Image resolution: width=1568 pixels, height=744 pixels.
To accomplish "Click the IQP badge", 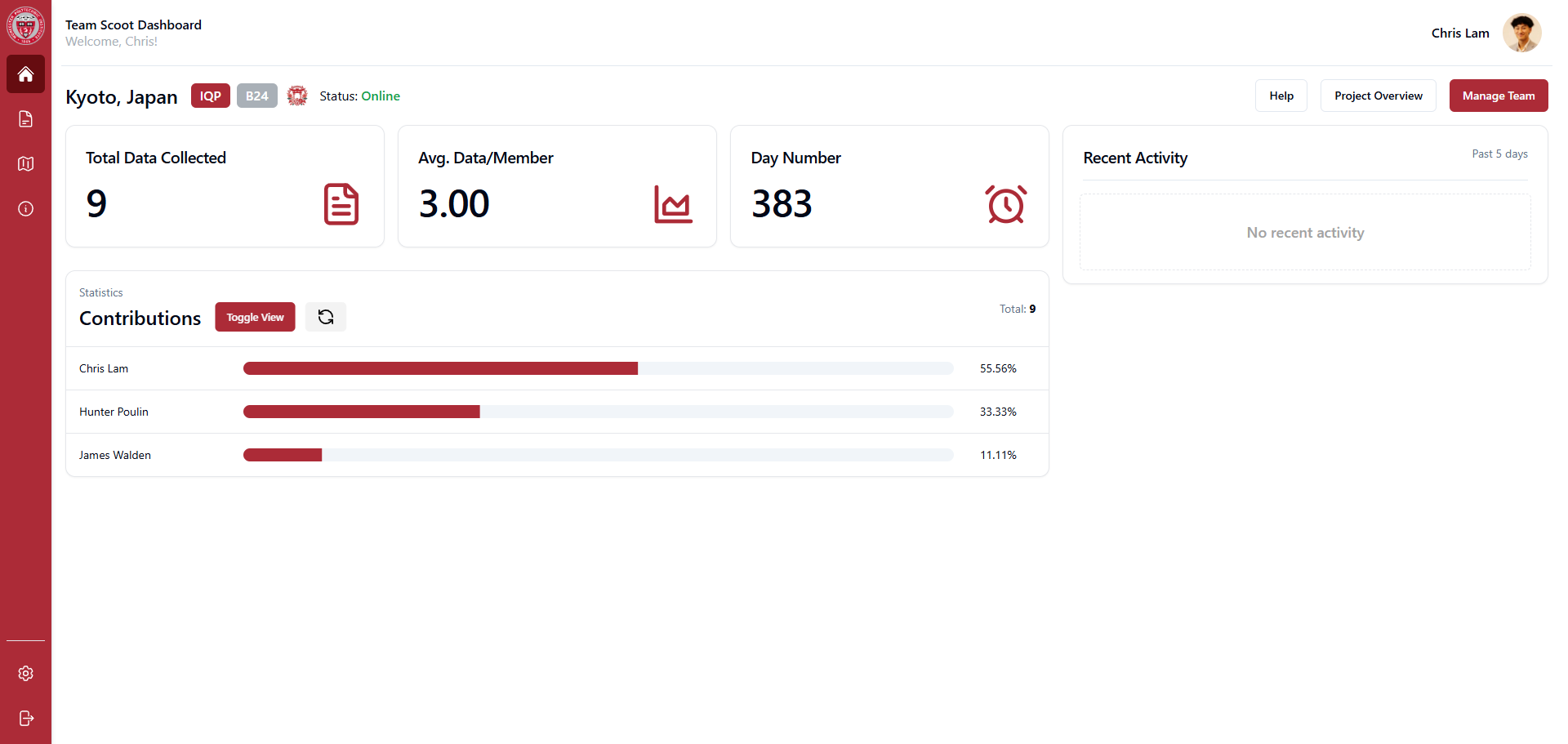I will [x=210, y=96].
